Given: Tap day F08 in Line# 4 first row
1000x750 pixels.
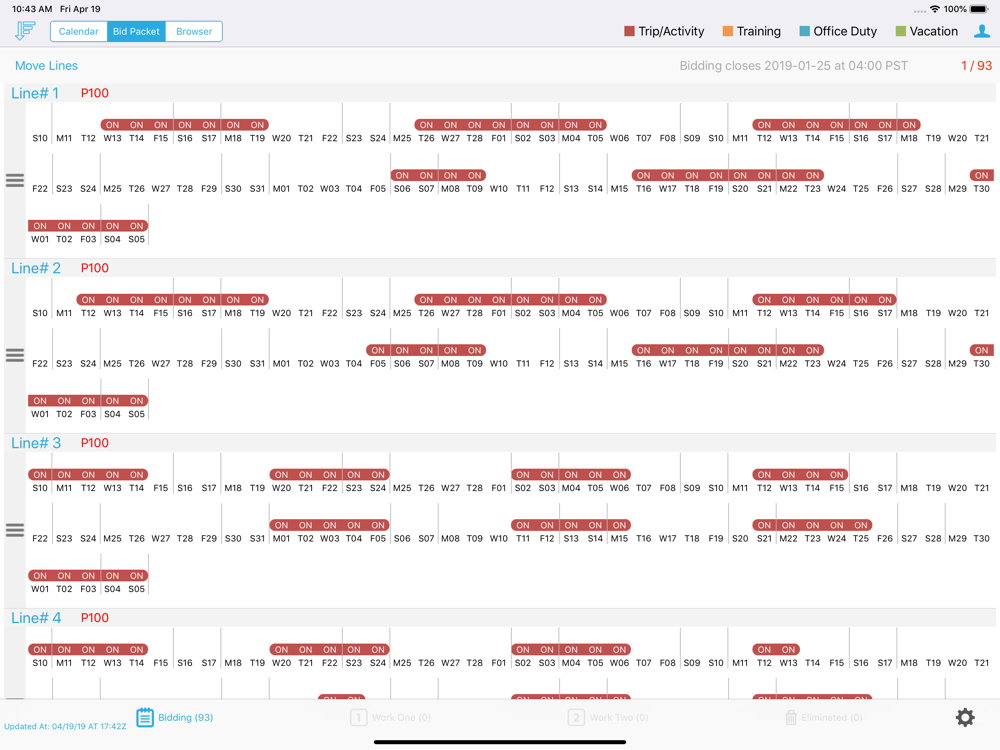Looking at the screenshot, I should [x=668, y=663].
